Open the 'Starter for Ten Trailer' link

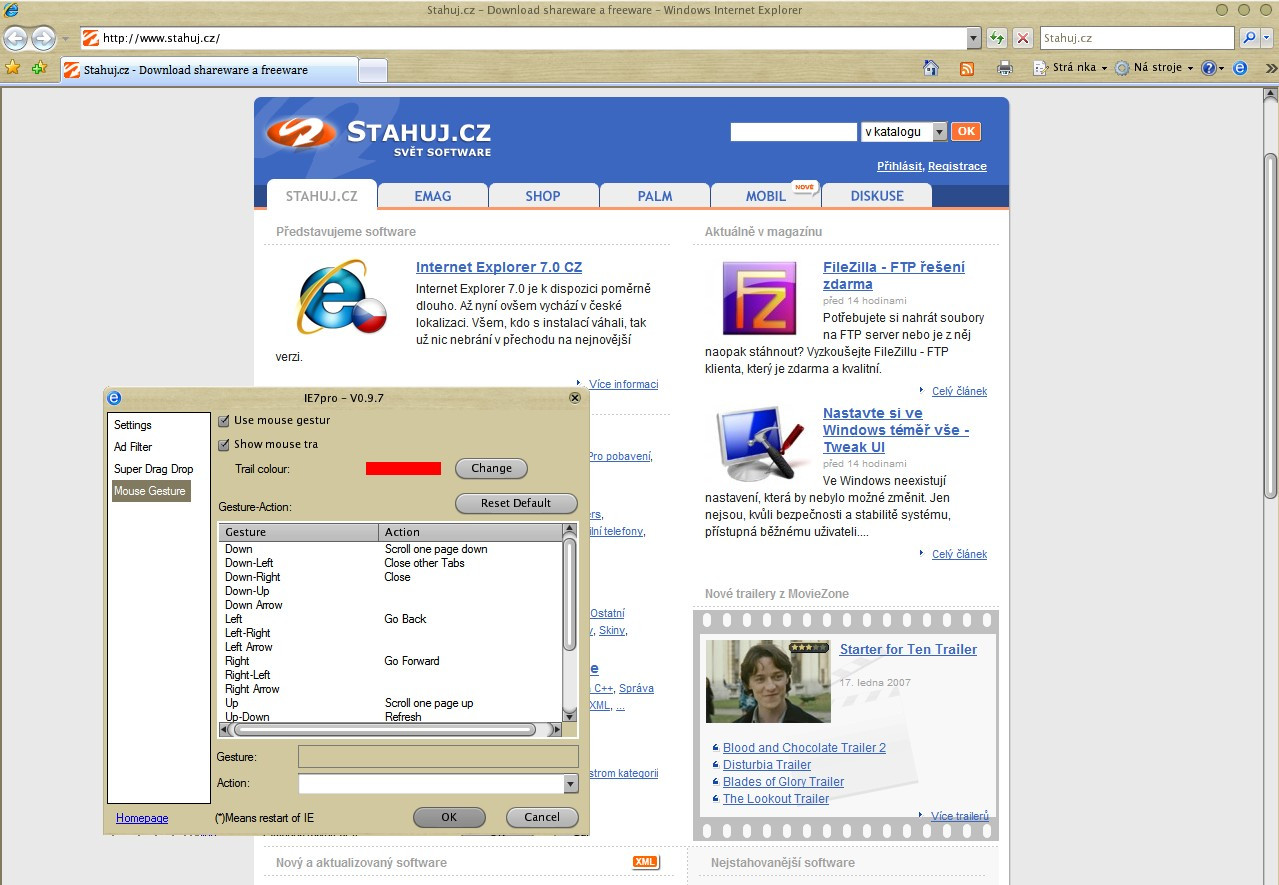click(x=908, y=649)
